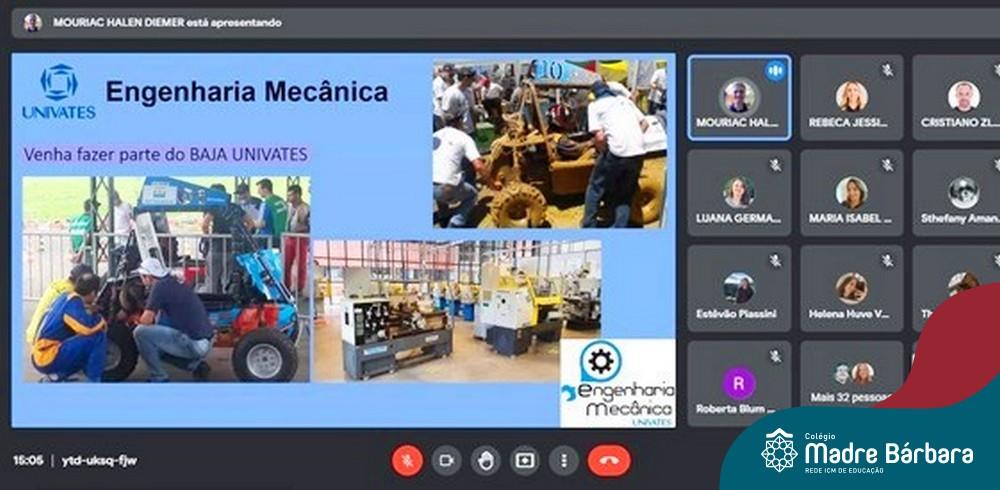Click the Engenharia Mecânica gear logo

617,383
